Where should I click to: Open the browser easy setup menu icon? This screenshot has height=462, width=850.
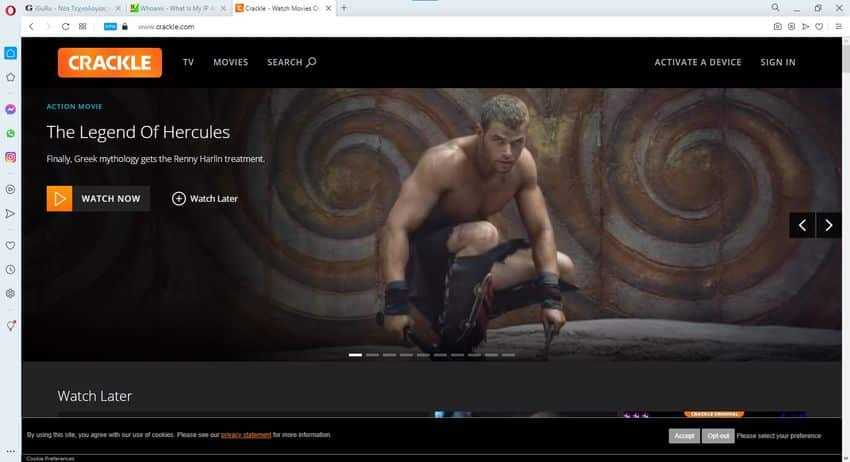point(838,27)
